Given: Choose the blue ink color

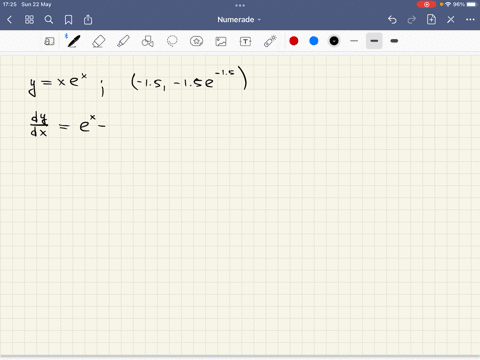Looking at the screenshot, I should [314, 41].
